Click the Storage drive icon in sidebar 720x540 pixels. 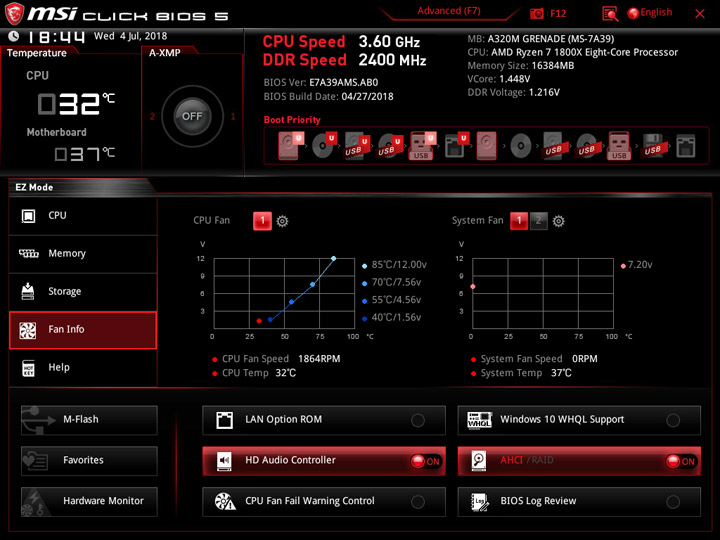click(28, 291)
